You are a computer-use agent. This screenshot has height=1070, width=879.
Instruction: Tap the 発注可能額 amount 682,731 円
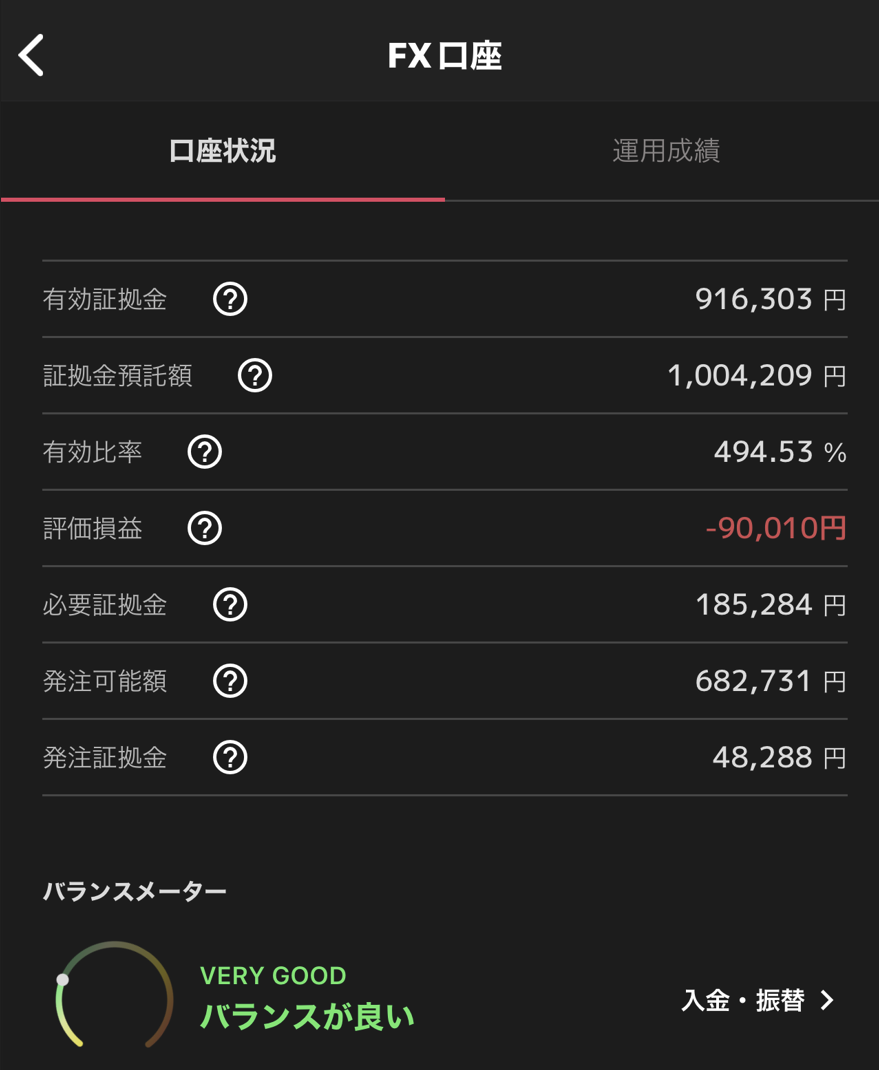pos(770,681)
